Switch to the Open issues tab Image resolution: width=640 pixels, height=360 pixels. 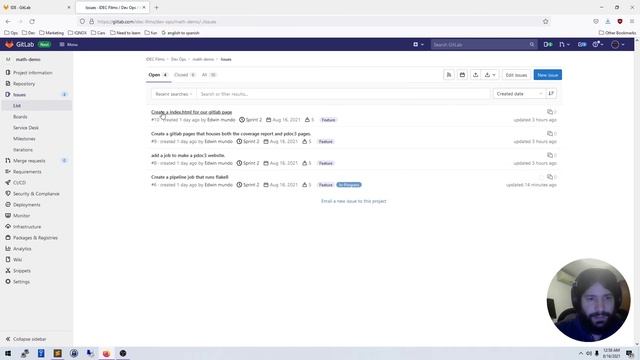click(x=158, y=75)
